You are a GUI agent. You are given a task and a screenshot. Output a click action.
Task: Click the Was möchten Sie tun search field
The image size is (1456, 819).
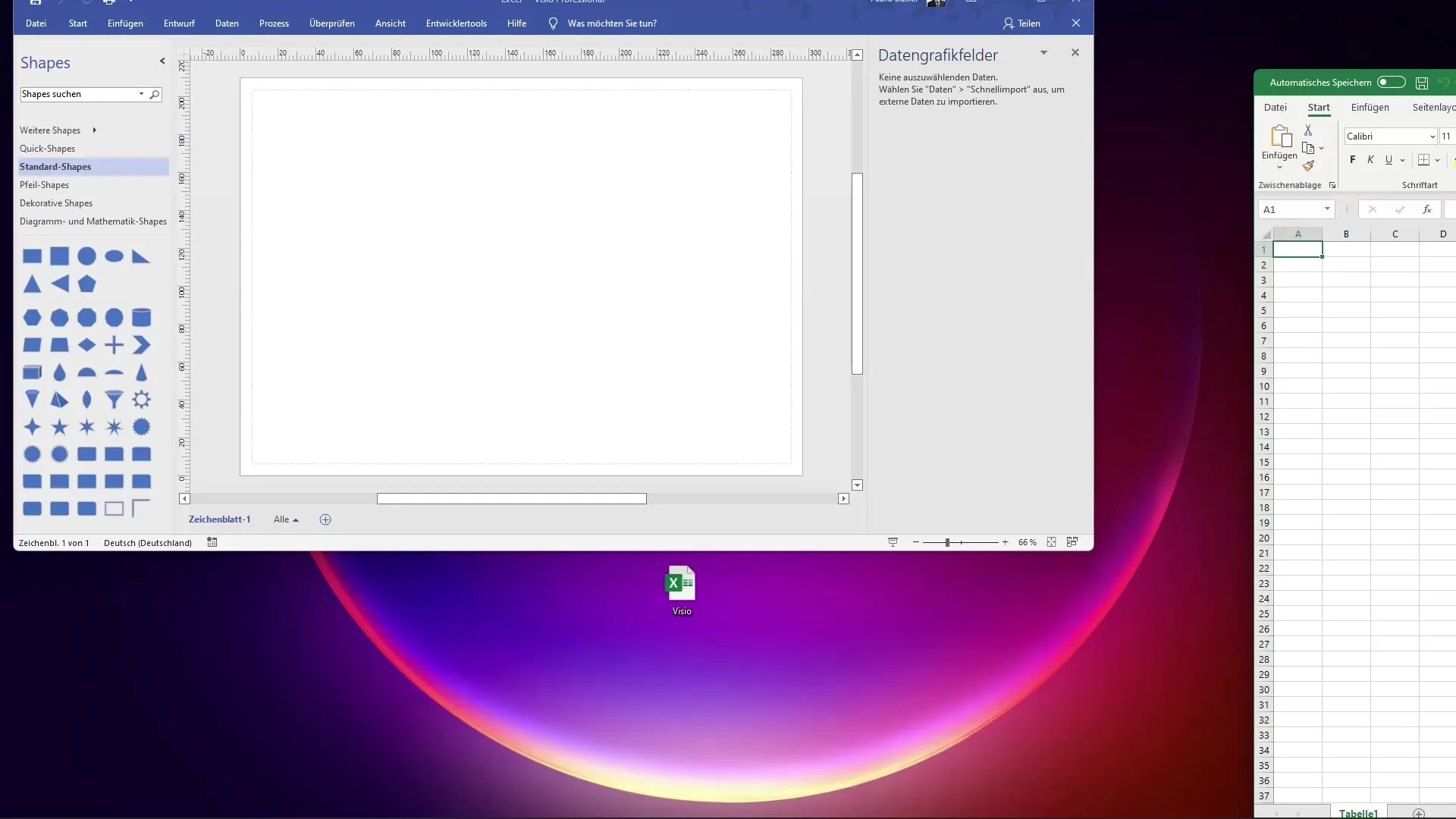(612, 24)
